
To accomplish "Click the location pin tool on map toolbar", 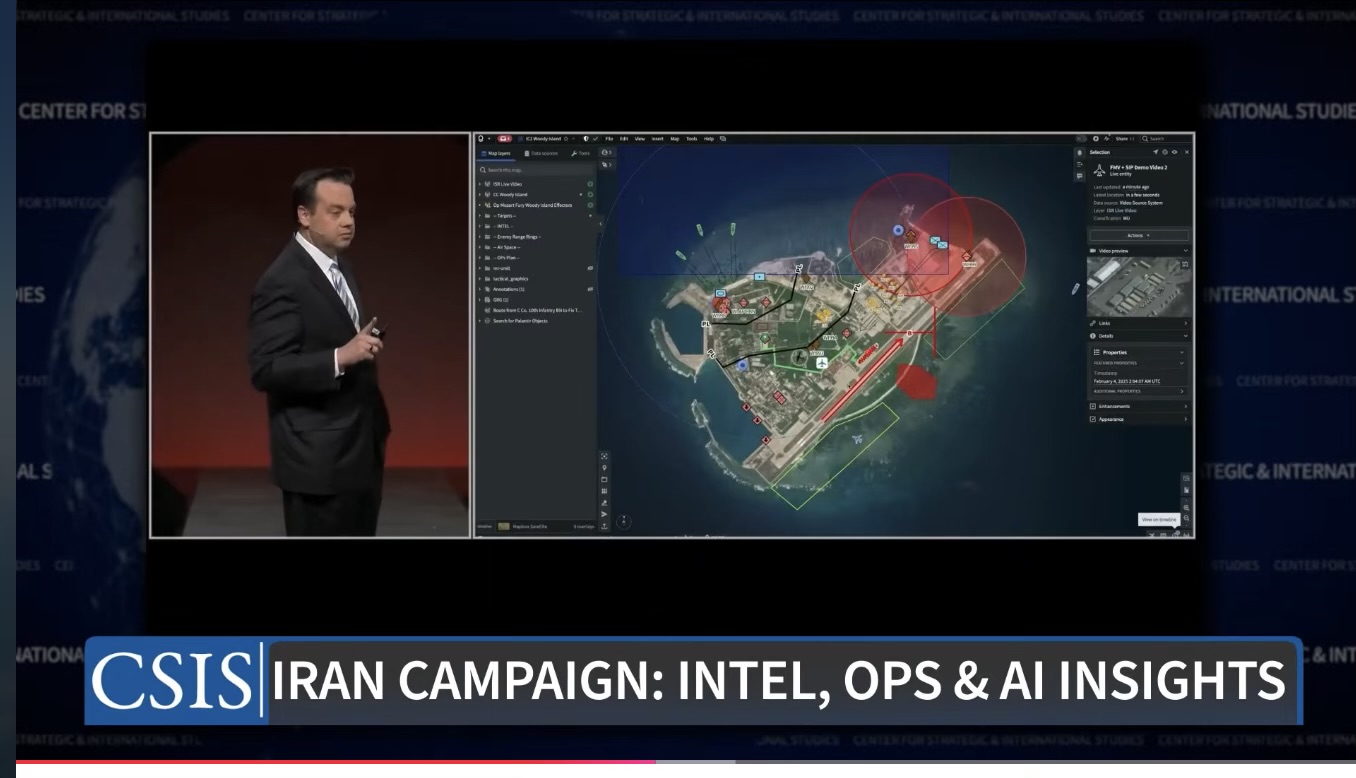I will (604, 467).
